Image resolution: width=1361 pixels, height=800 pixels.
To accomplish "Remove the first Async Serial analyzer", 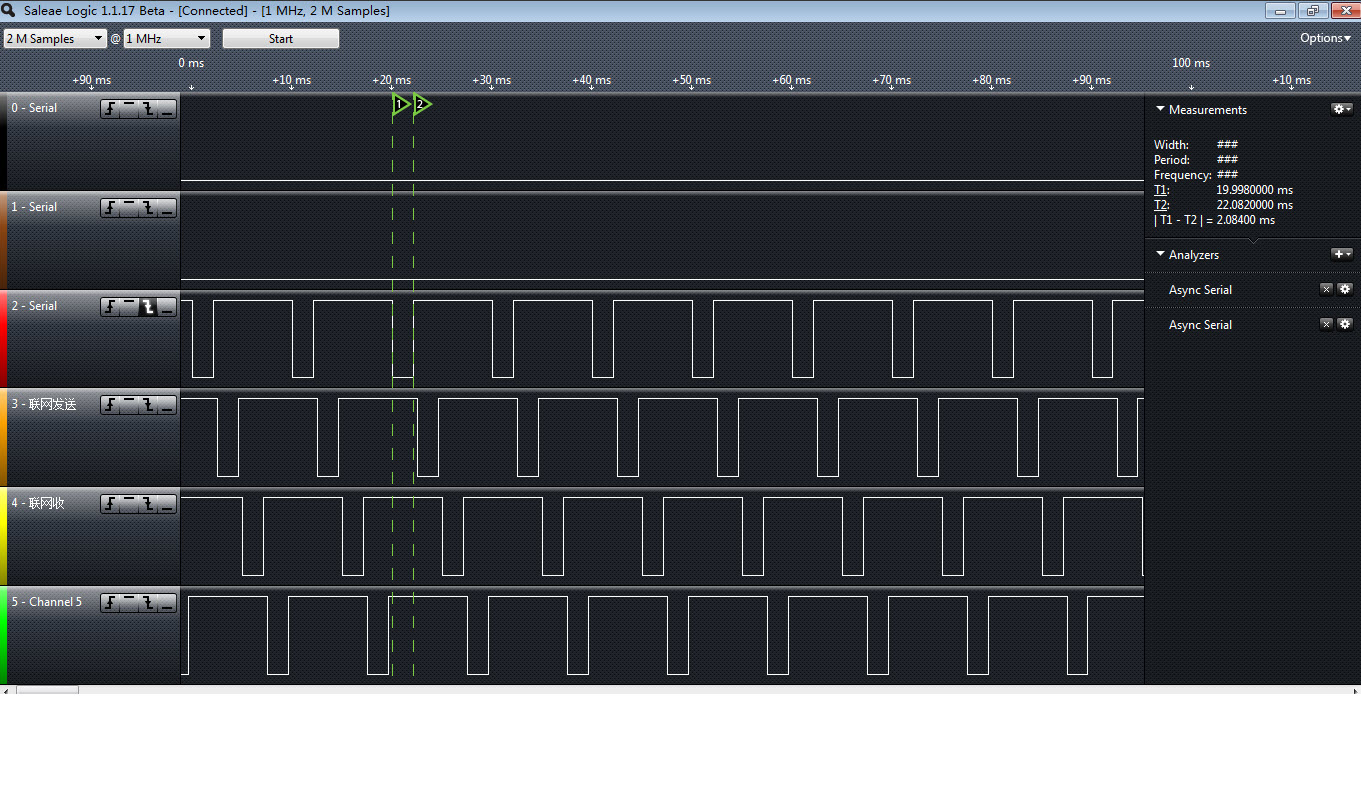I will 1326,289.
